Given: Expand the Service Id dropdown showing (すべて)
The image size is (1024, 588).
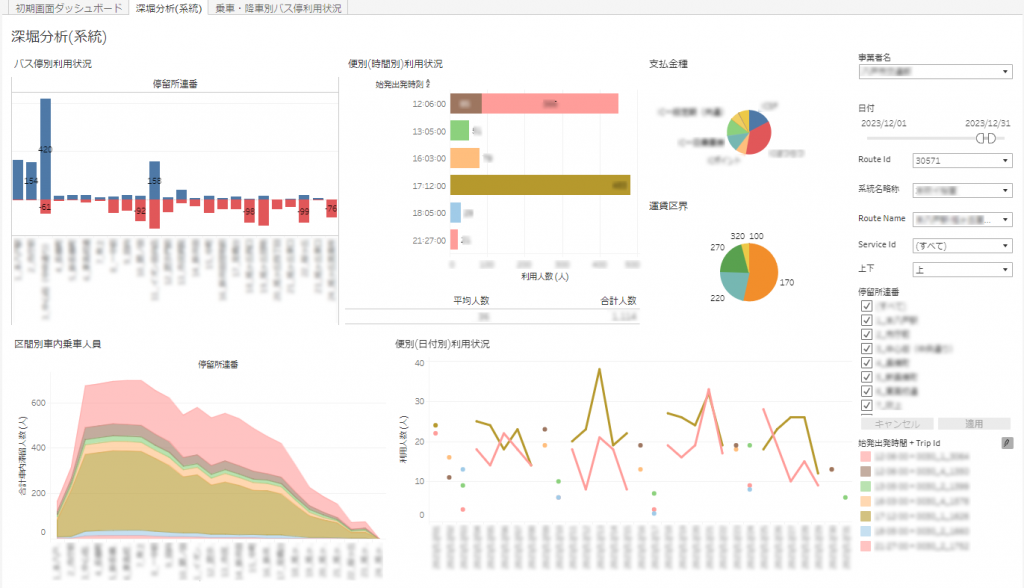Looking at the screenshot, I should click(963, 246).
